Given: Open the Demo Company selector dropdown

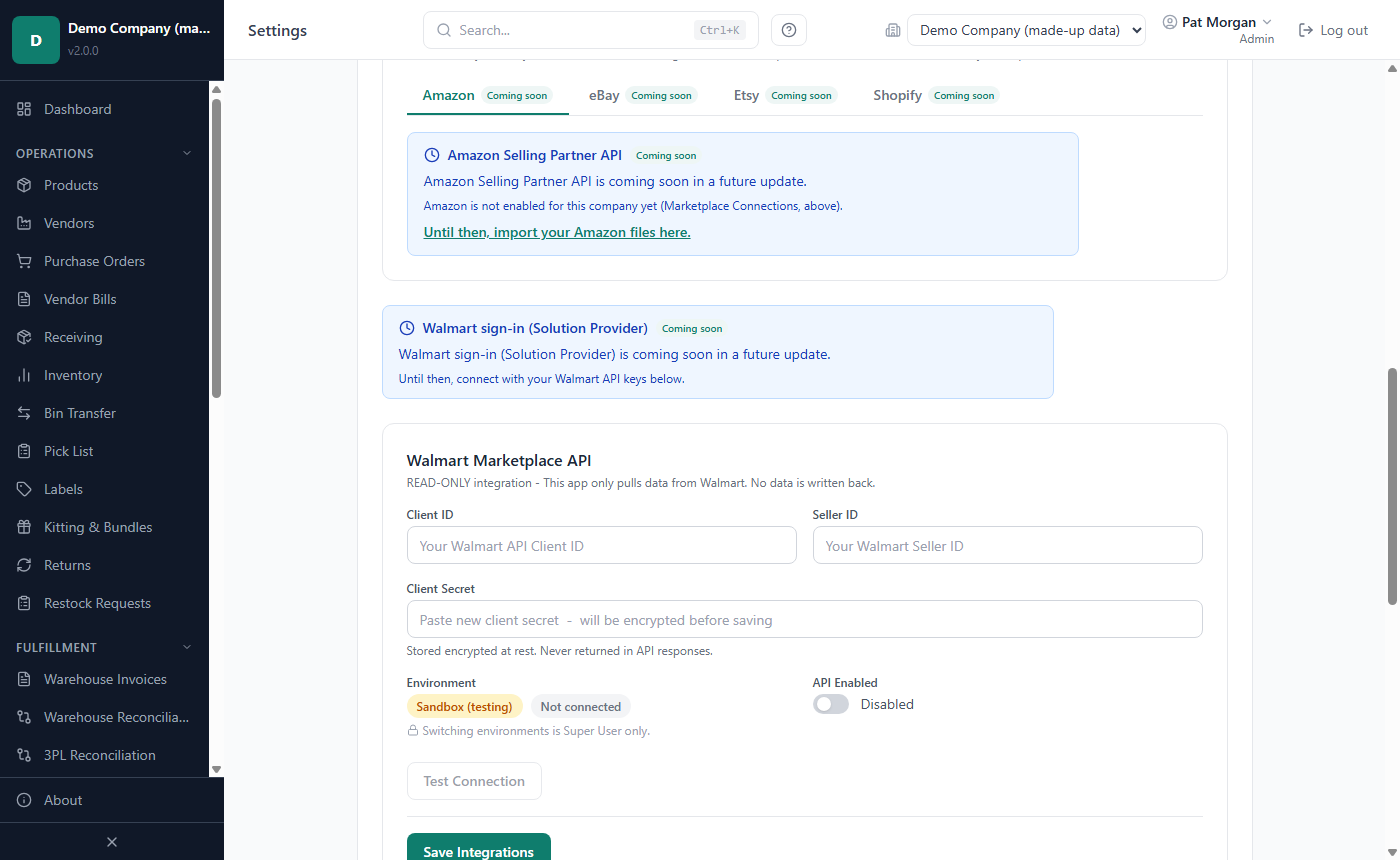Looking at the screenshot, I should coord(1026,30).
